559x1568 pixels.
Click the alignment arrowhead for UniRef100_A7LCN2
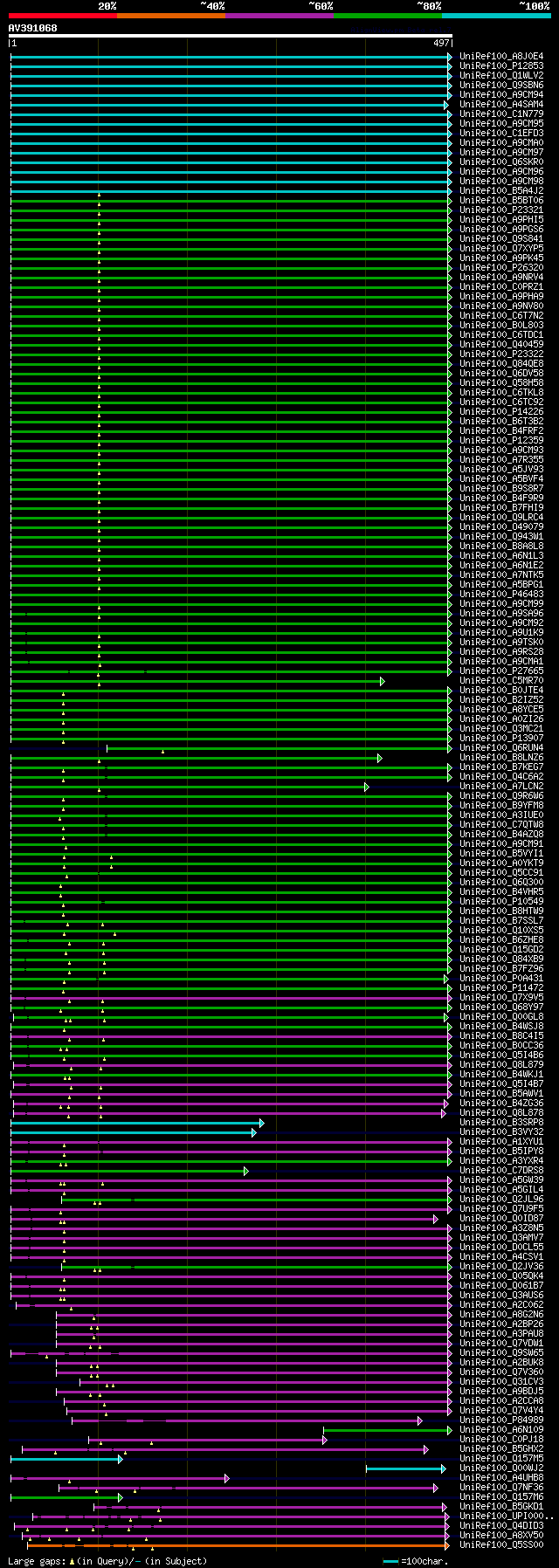coord(367,787)
